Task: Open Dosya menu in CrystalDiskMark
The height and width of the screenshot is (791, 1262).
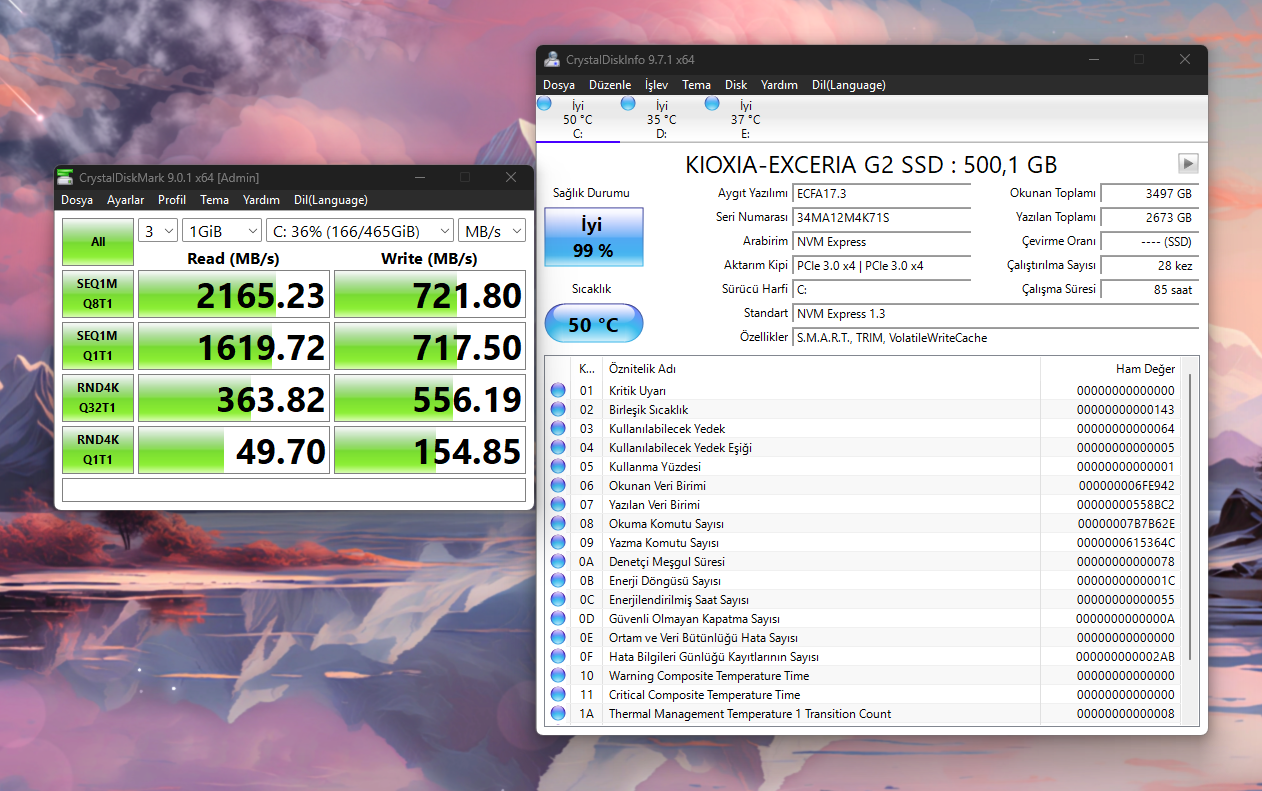Action: click(77, 200)
